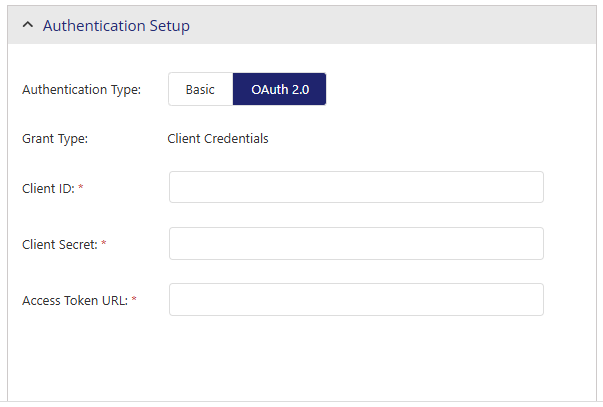Select Basic authentication type

tap(200, 89)
